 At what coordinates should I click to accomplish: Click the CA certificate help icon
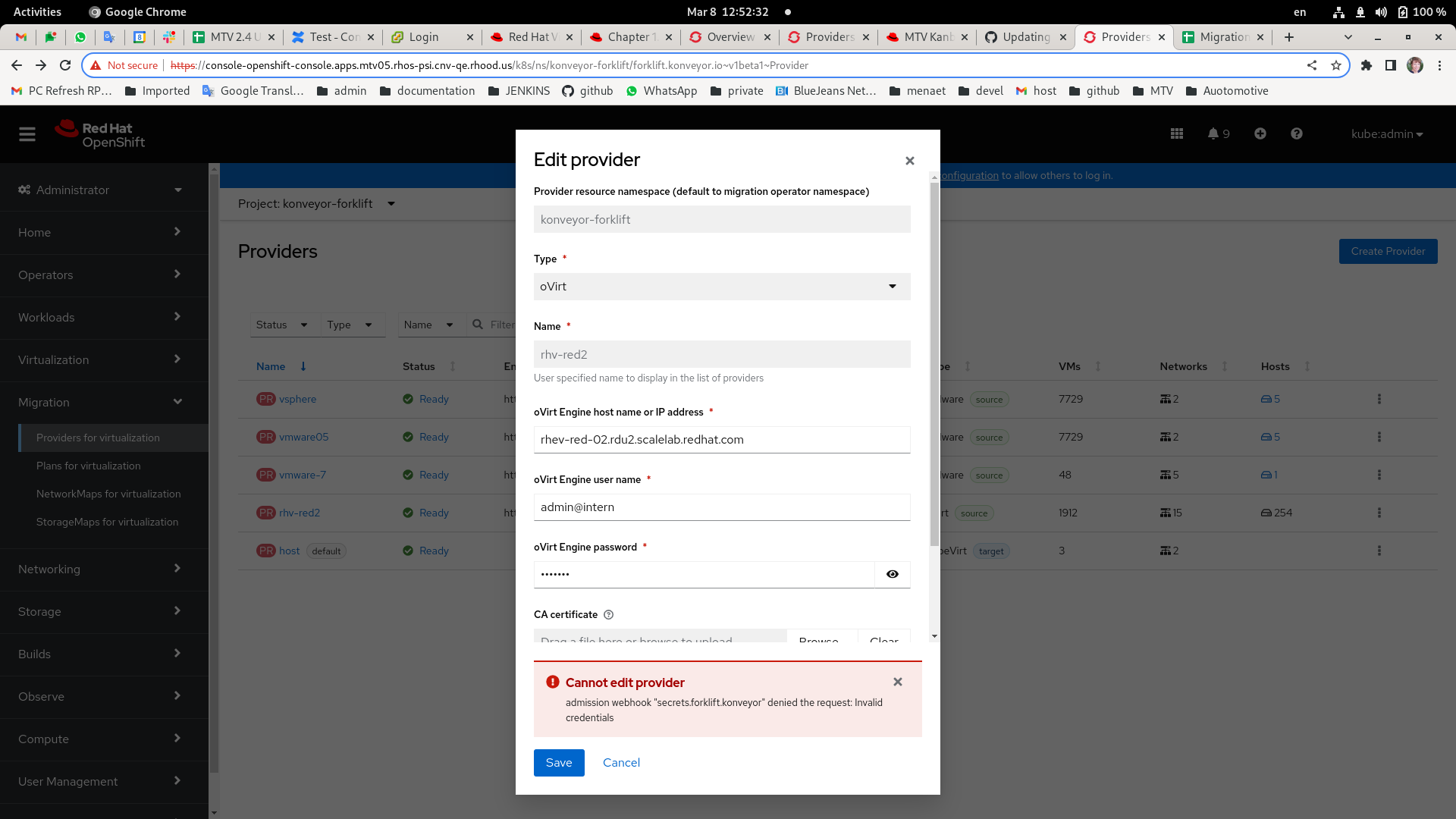pyautogui.click(x=609, y=614)
